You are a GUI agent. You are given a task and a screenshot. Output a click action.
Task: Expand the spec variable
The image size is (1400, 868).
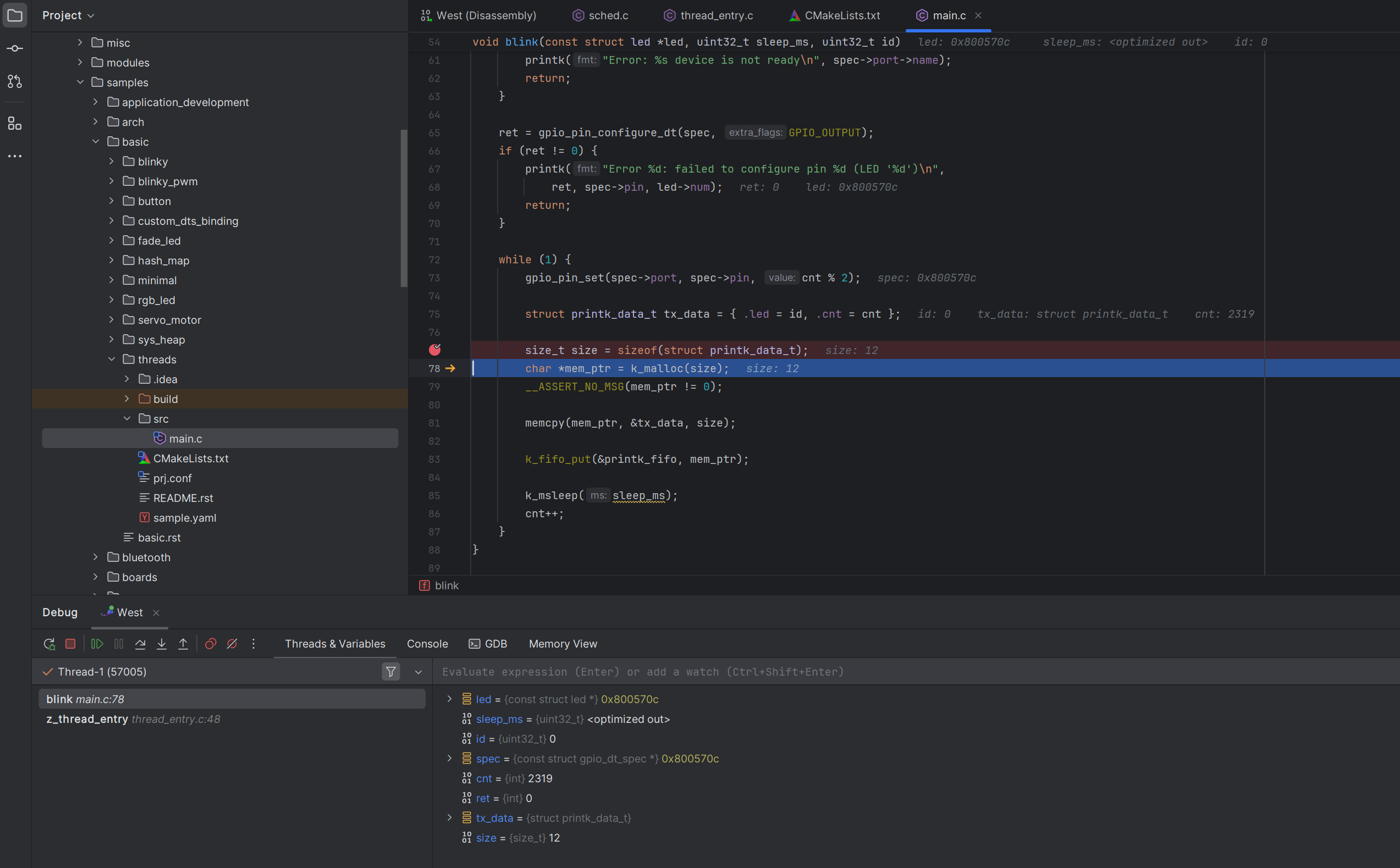pyautogui.click(x=450, y=758)
